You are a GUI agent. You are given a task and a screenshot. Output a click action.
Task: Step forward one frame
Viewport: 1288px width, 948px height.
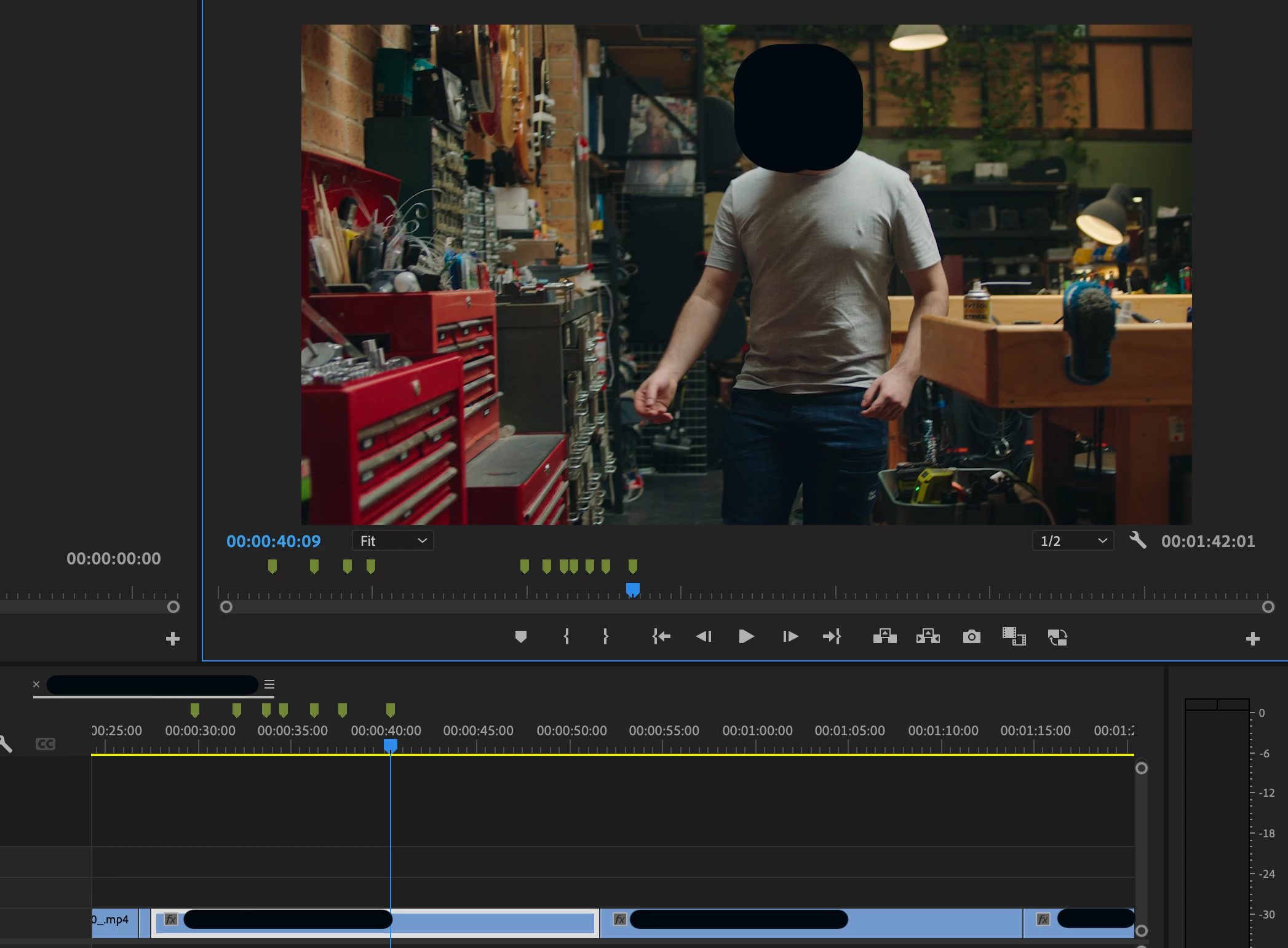(790, 637)
